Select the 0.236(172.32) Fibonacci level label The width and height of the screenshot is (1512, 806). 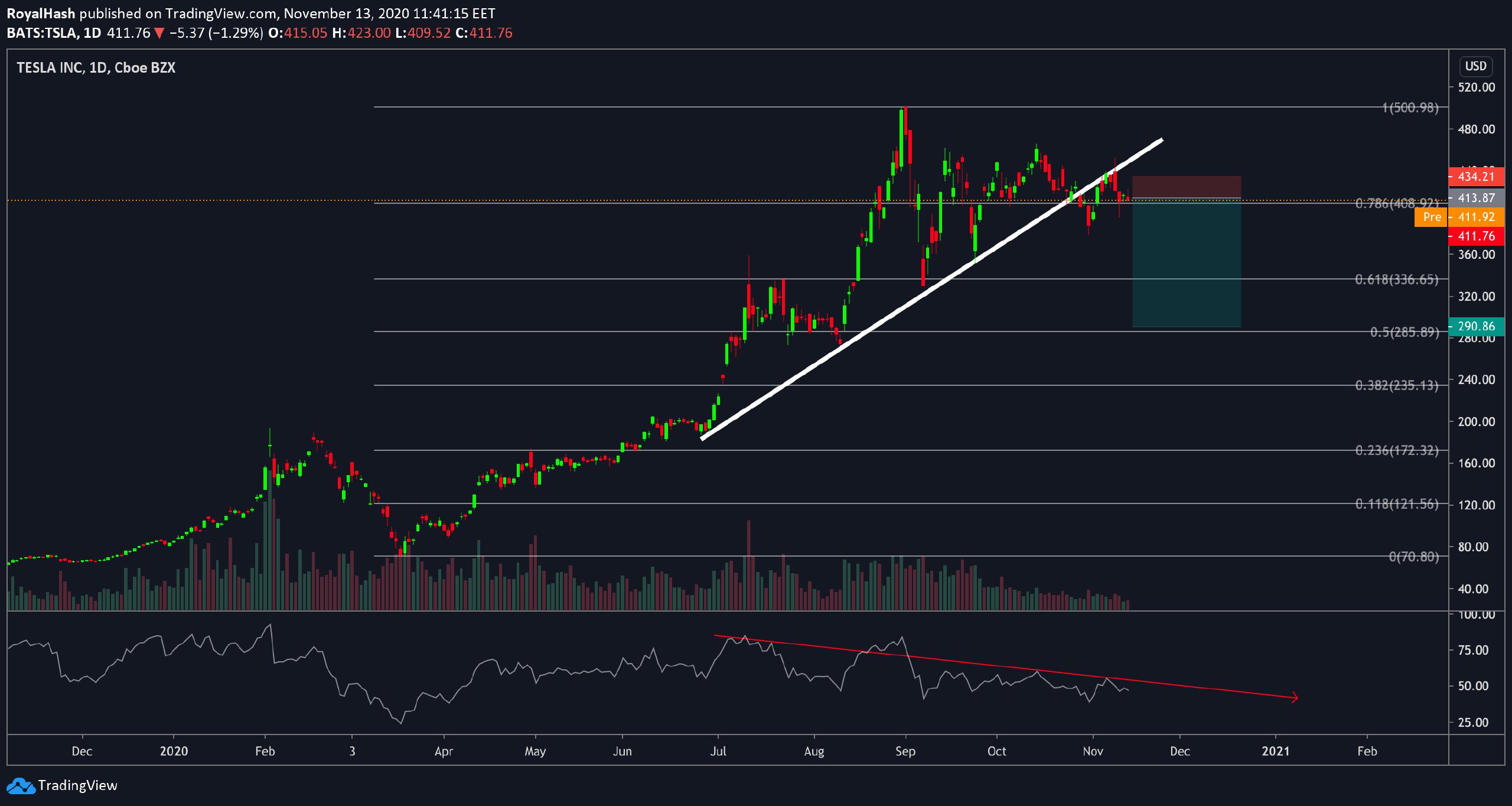click(x=1397, y=451)
